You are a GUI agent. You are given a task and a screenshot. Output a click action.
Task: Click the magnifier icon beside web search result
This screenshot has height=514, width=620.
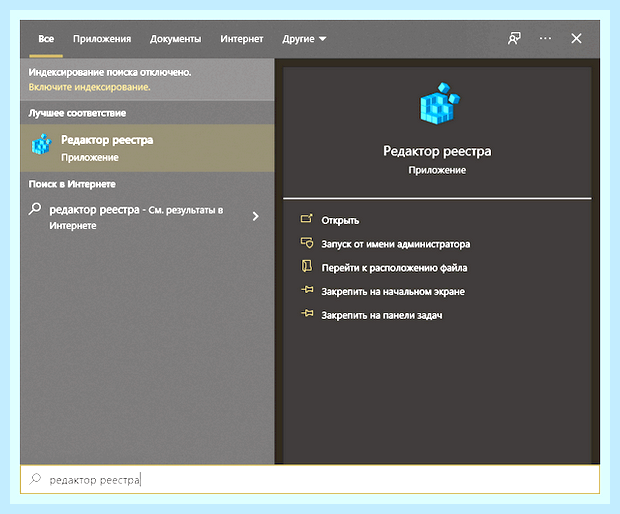(x=35, y=208)
